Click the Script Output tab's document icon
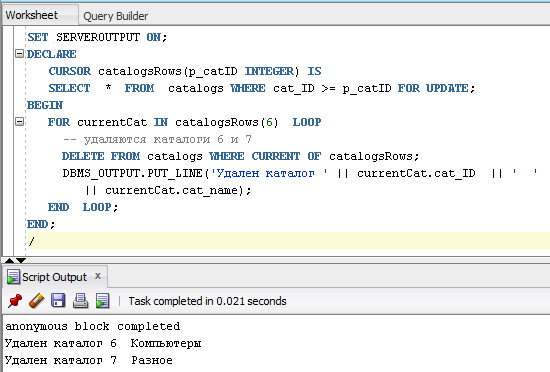Screen dimensions: 550x372 coord(13,277)
